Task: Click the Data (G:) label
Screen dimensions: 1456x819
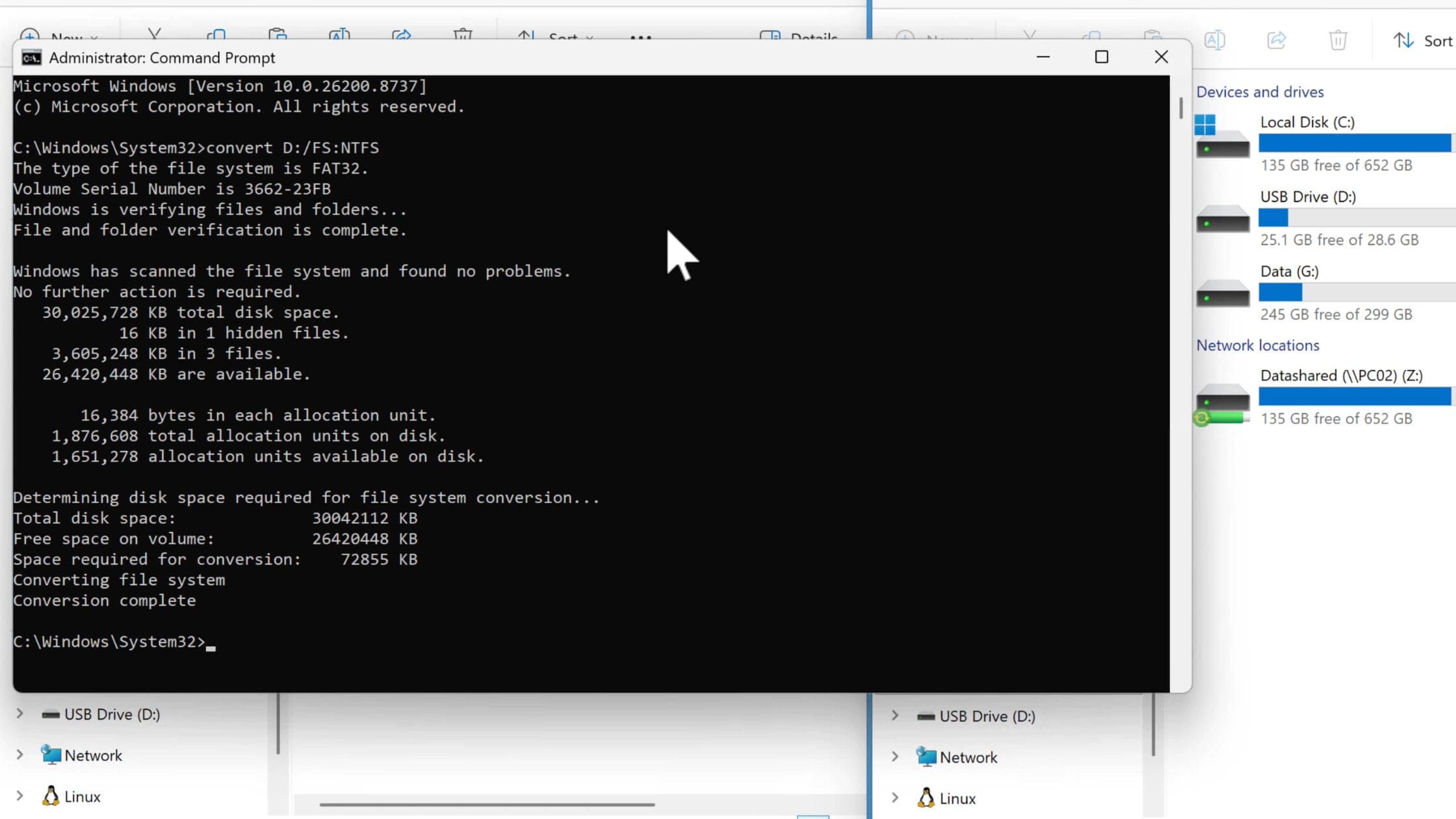Action: pyautogui.click(x=1290, y=271)
